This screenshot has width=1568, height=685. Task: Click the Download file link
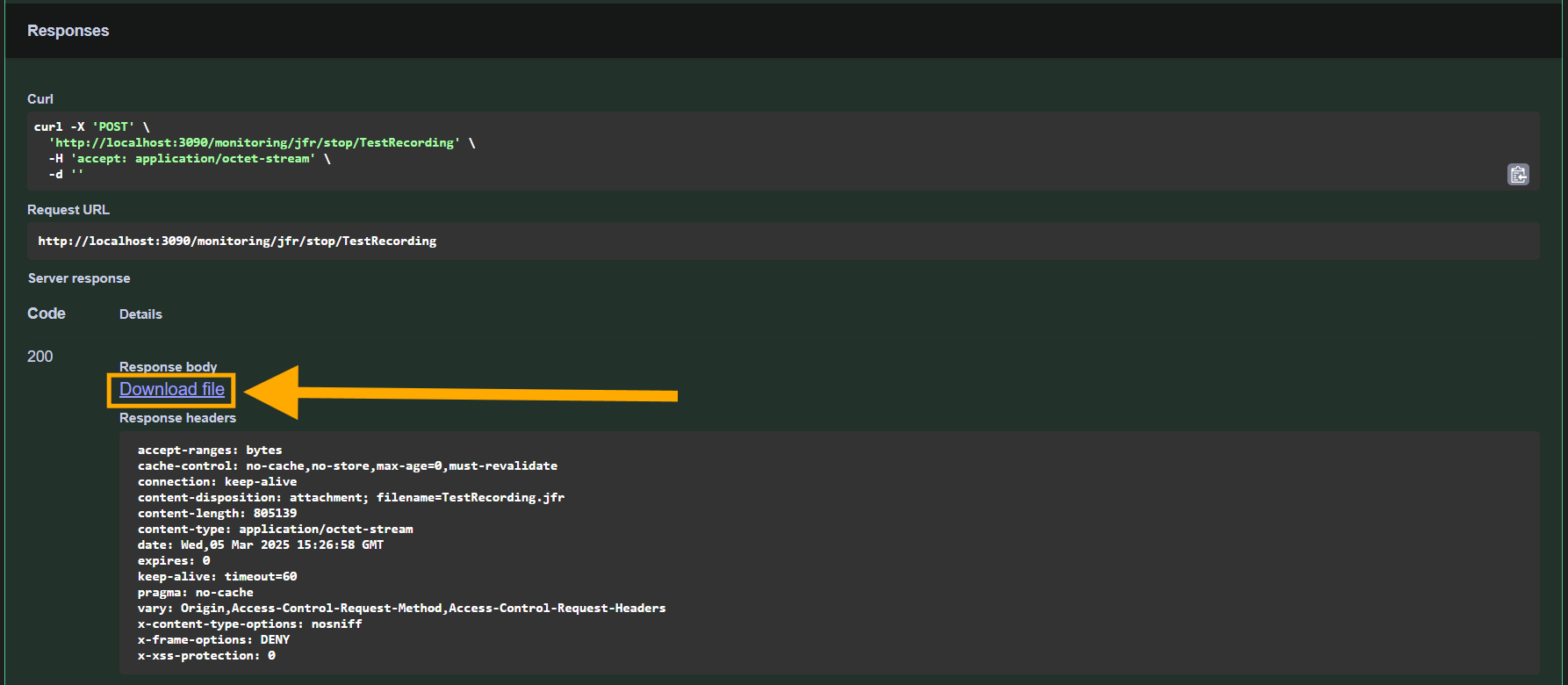[172, 390]
